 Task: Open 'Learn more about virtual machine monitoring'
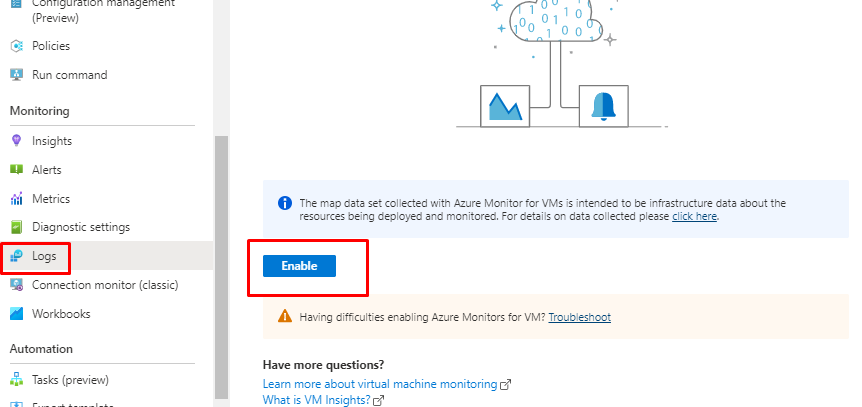379,384
